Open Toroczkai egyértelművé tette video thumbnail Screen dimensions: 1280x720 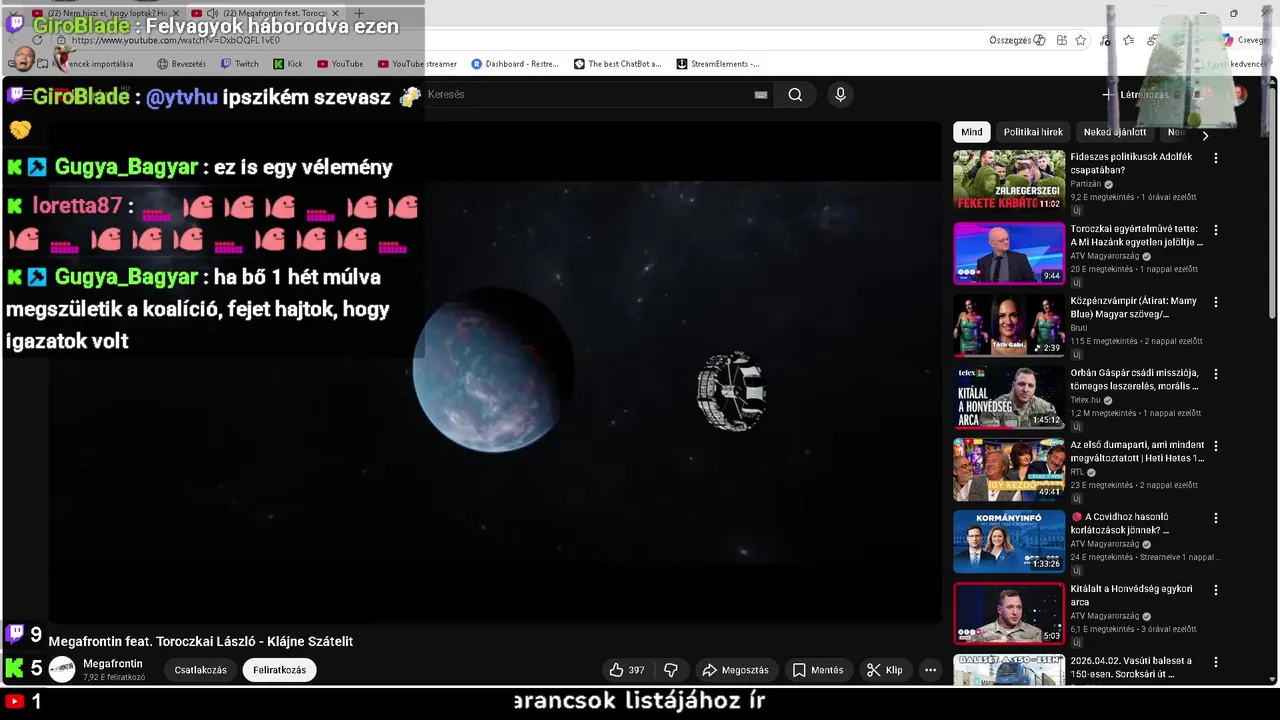point(1009,253)
